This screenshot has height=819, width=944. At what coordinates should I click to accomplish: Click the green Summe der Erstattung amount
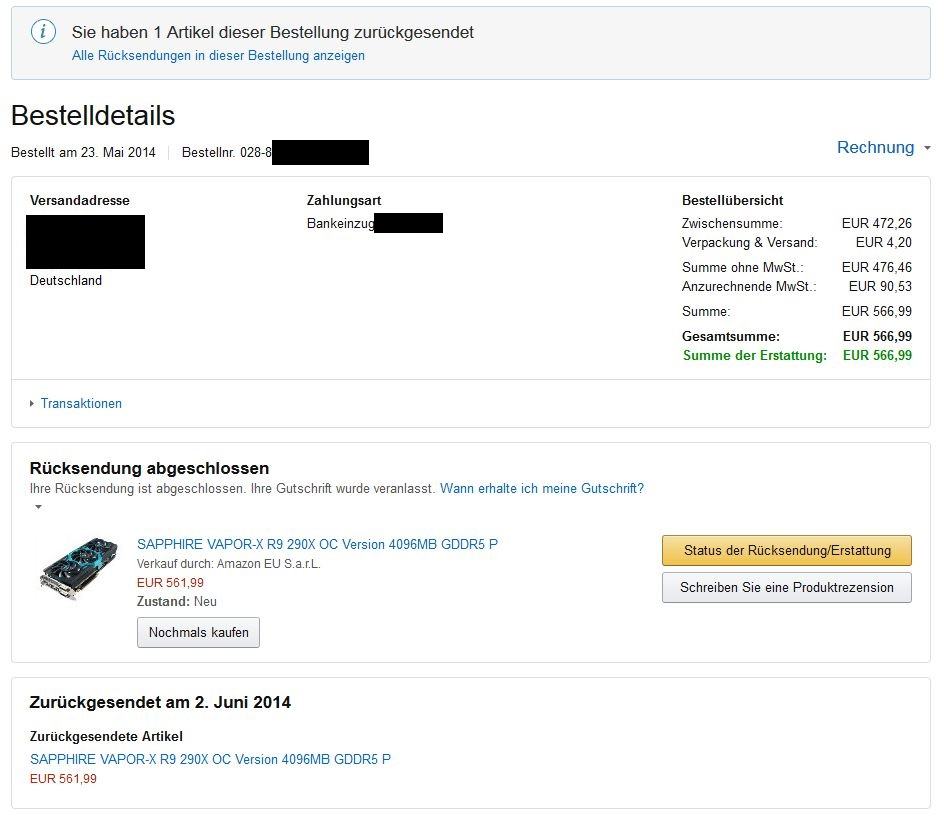(877, 355)
